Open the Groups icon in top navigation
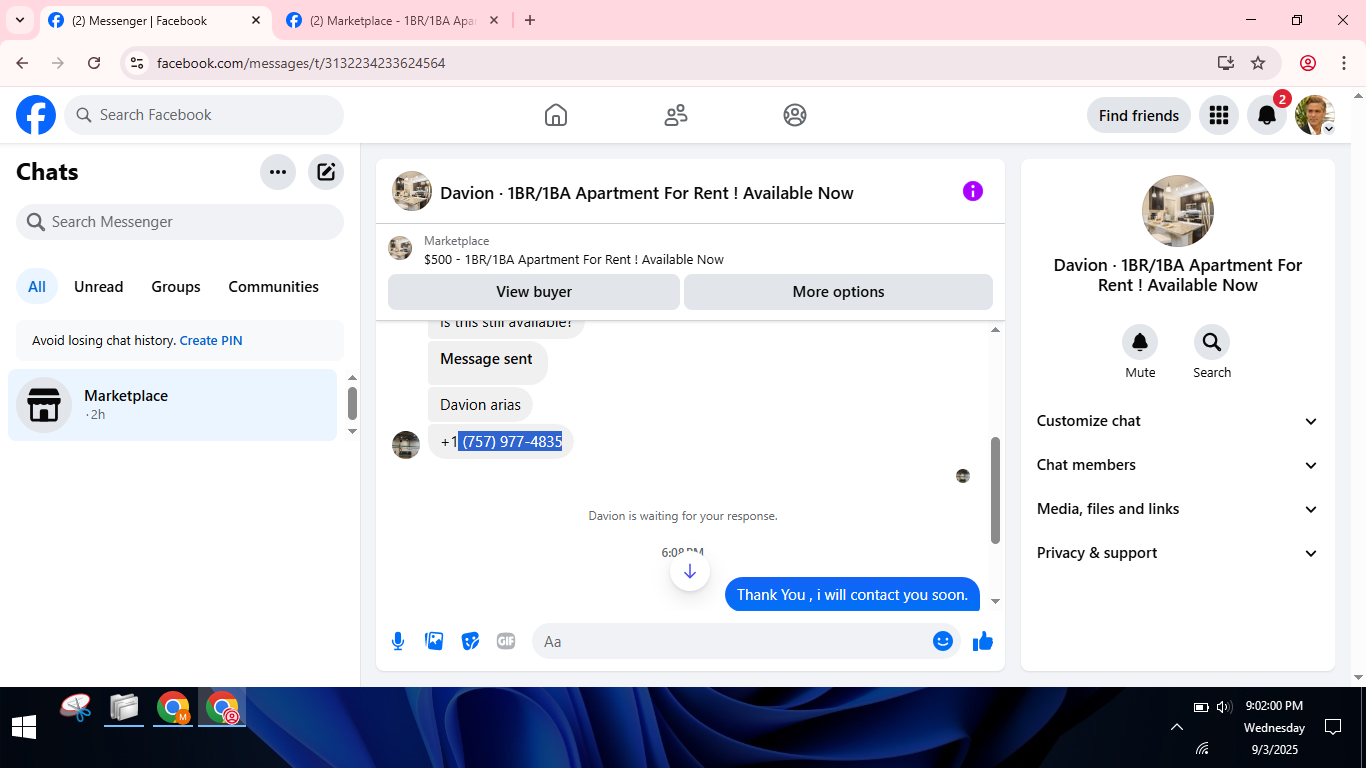Screen dimensions: 1366x768 [795, 115]
